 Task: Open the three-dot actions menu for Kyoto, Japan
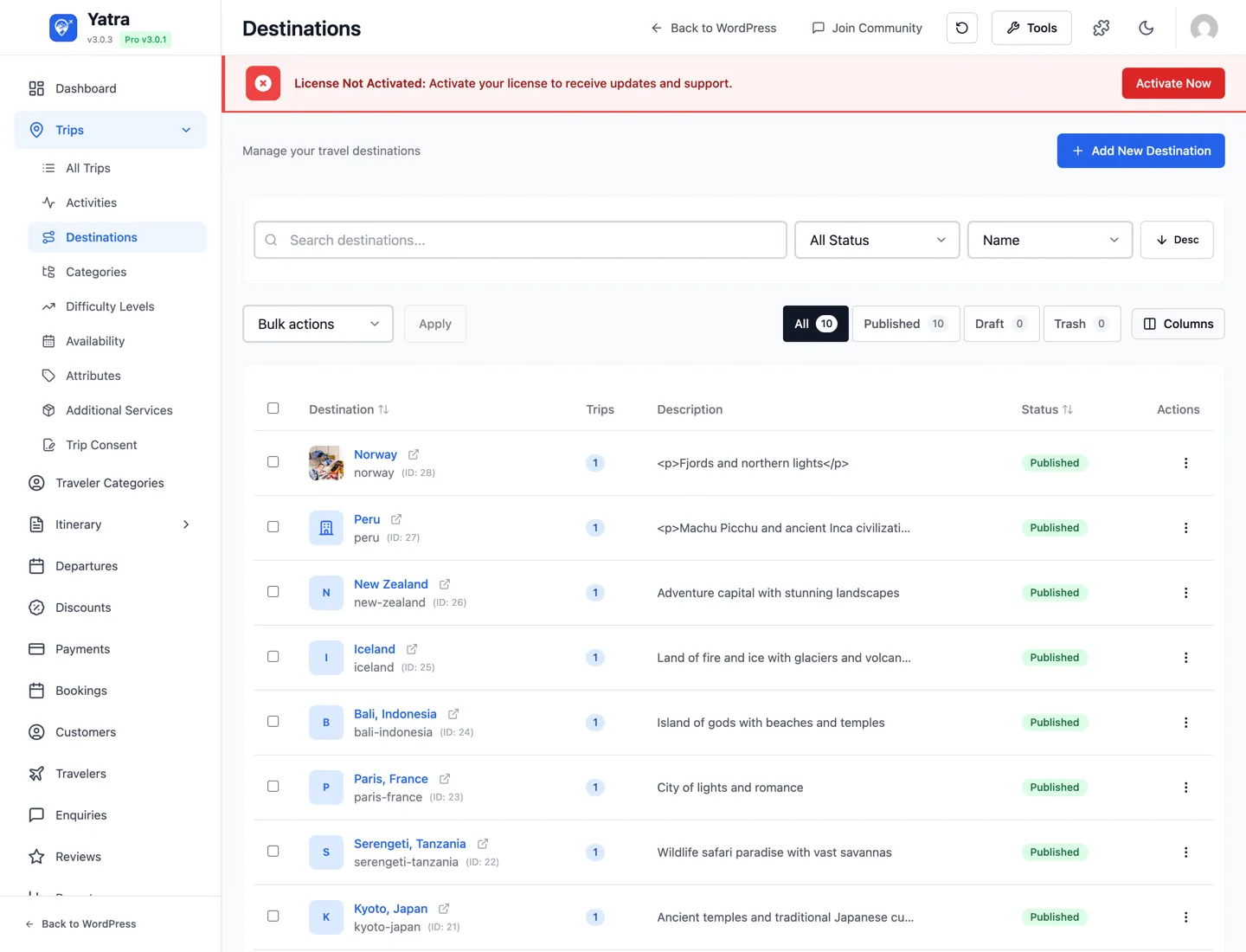point(1185,917)
